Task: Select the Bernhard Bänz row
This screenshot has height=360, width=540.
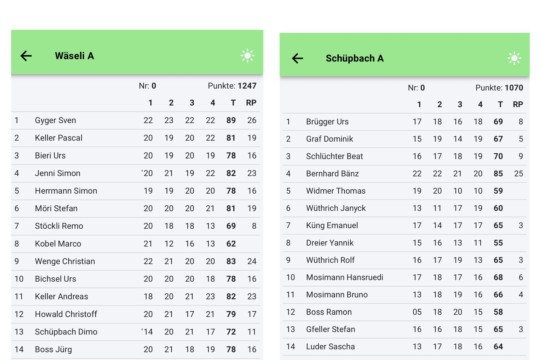Action: (405, 174)
